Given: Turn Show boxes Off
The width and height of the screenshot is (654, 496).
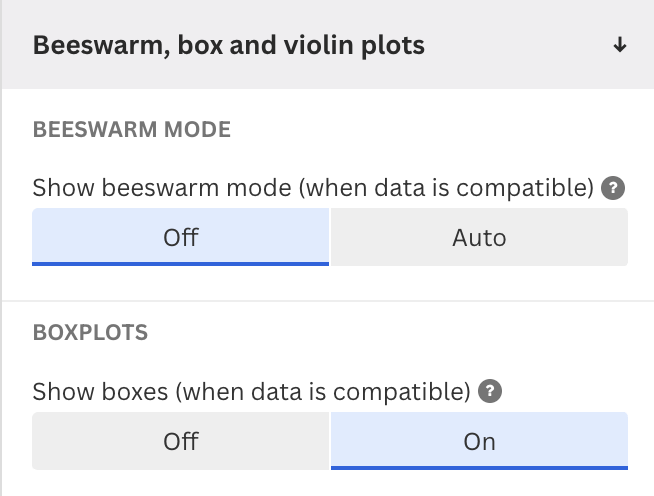Looking at the screenshot, I should tap(181, 441).
